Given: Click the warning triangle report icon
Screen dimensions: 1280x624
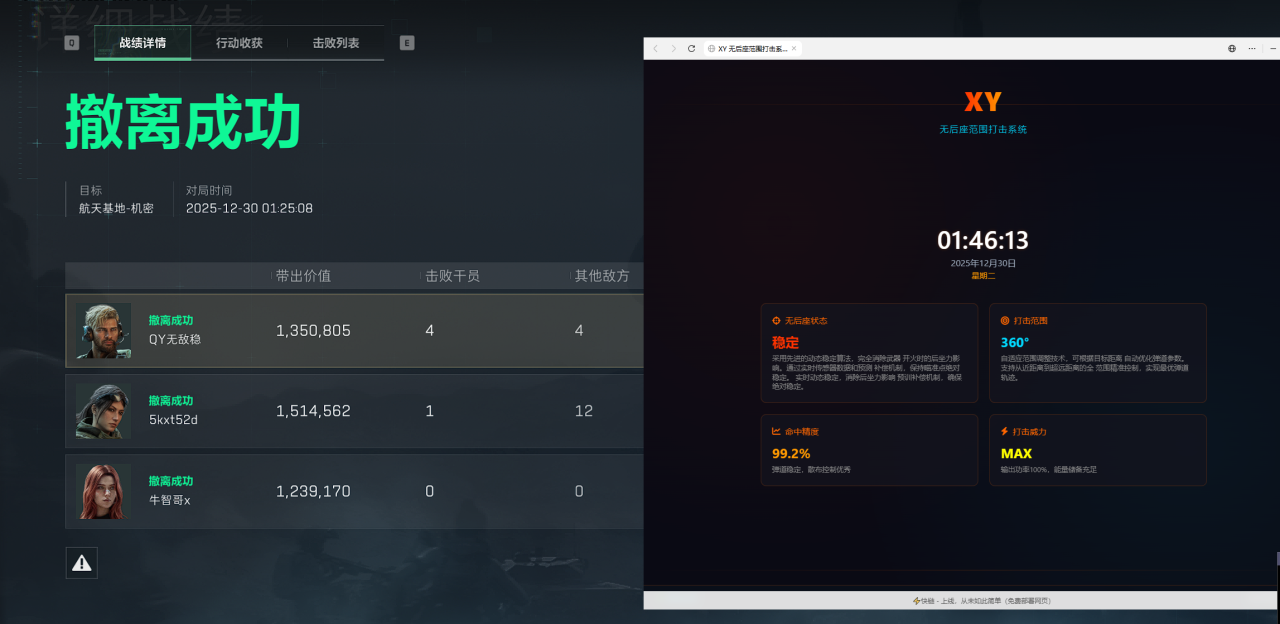Looking at the screenshot, I should 82,563.
